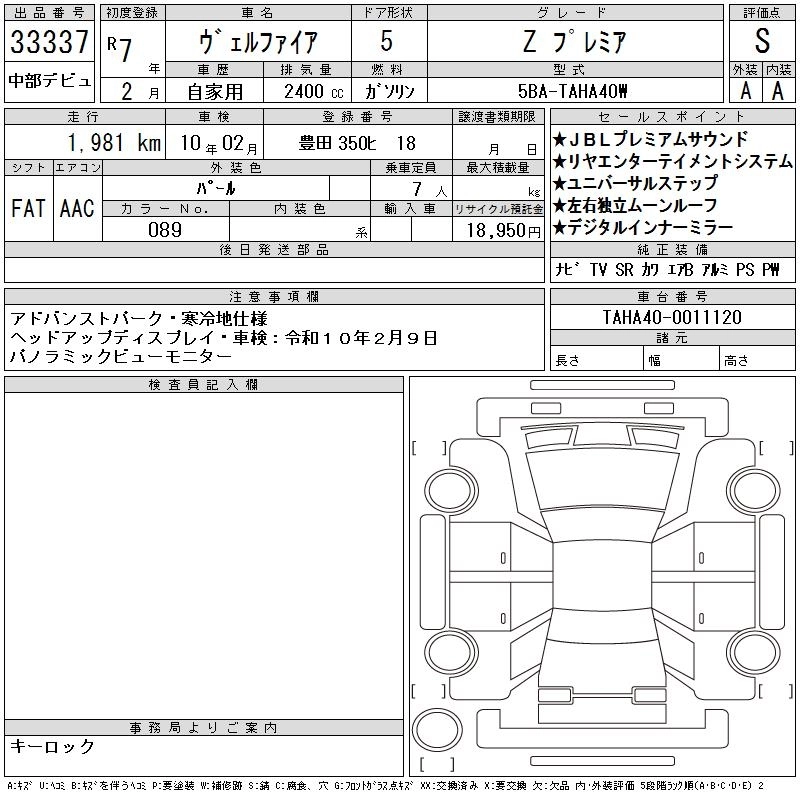Click lot number 33337
The width and height of the screenshot is (800, 800).
click(x=49, y=41)
